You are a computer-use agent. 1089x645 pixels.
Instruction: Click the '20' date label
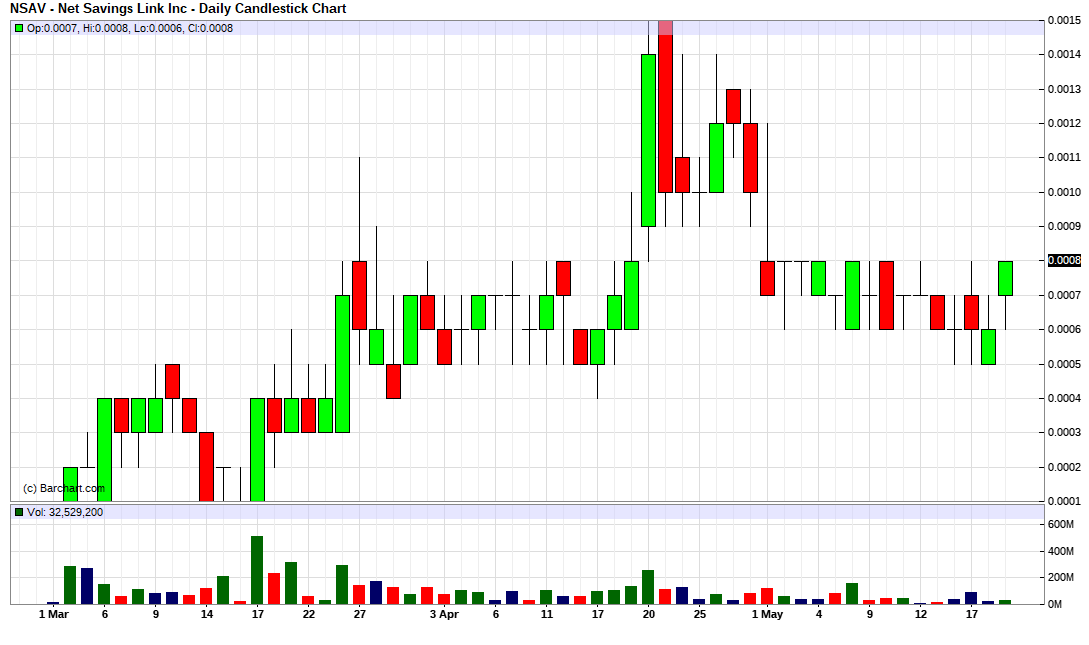649,614
